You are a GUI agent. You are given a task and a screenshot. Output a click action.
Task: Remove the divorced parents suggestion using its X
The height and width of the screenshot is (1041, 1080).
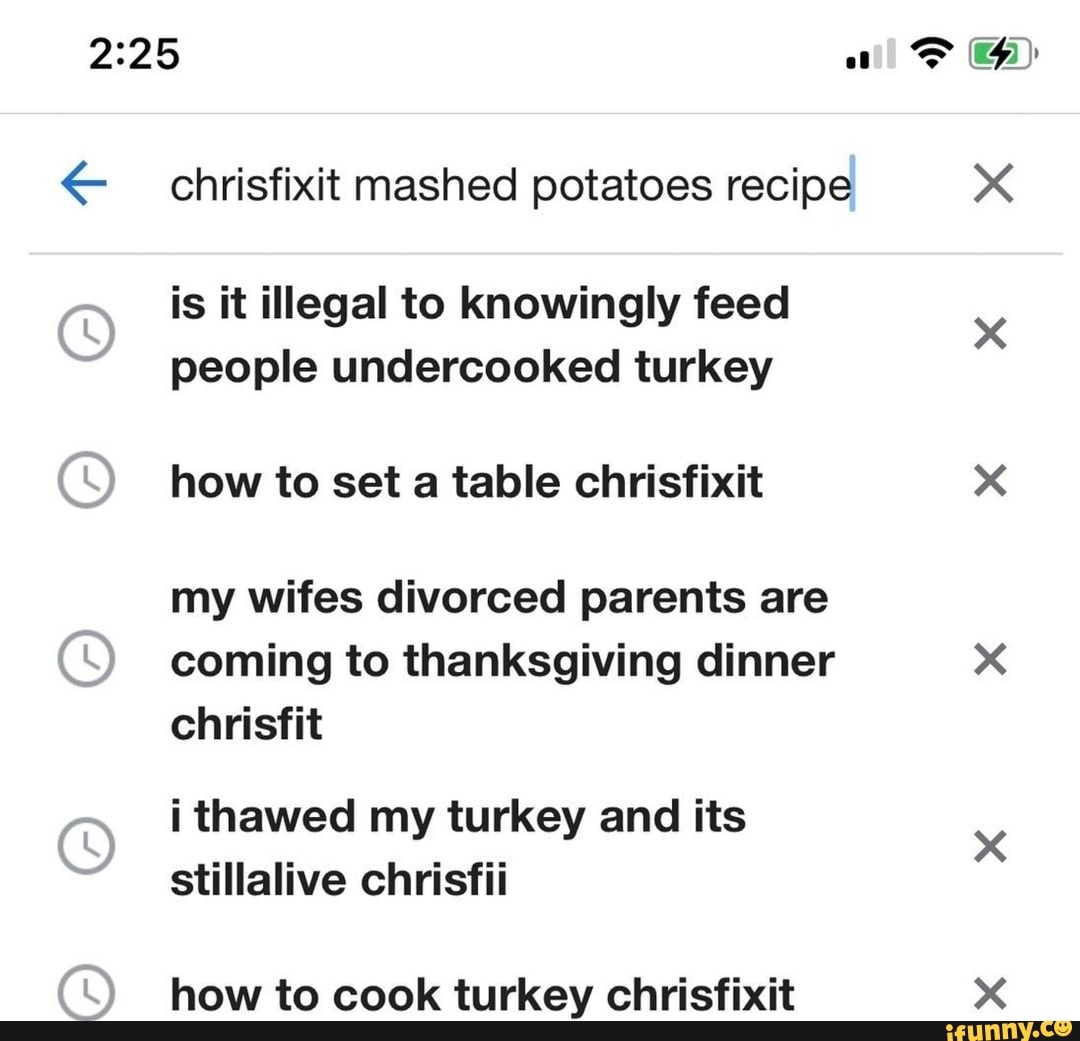pyautogui.click(x=990, y=660)
